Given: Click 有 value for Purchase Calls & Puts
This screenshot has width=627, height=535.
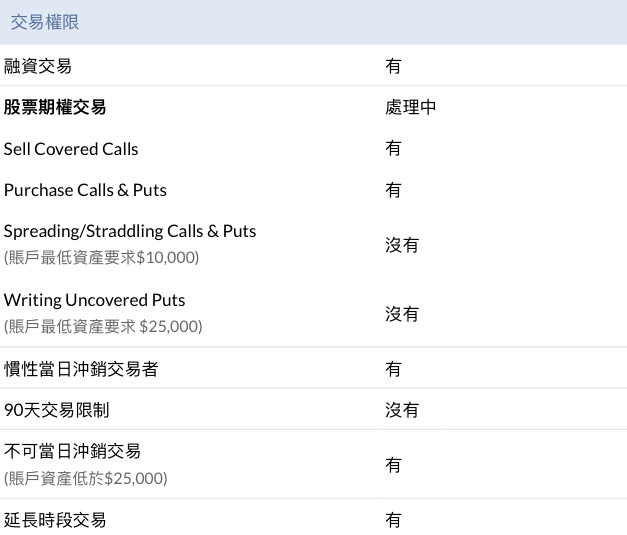Looking at the screenshot, I should (x=393, y=190).
